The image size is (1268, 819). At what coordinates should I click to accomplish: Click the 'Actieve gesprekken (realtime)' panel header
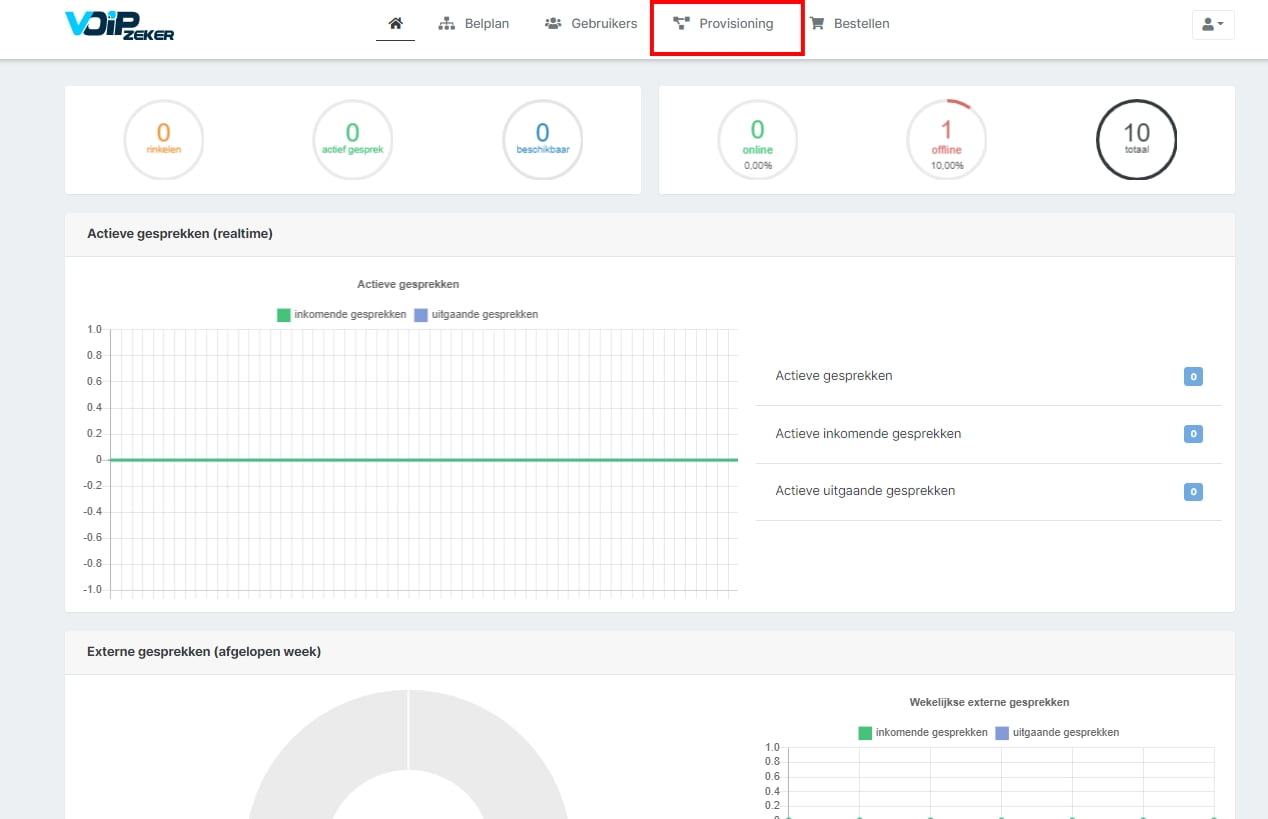[x=650, y=234]
